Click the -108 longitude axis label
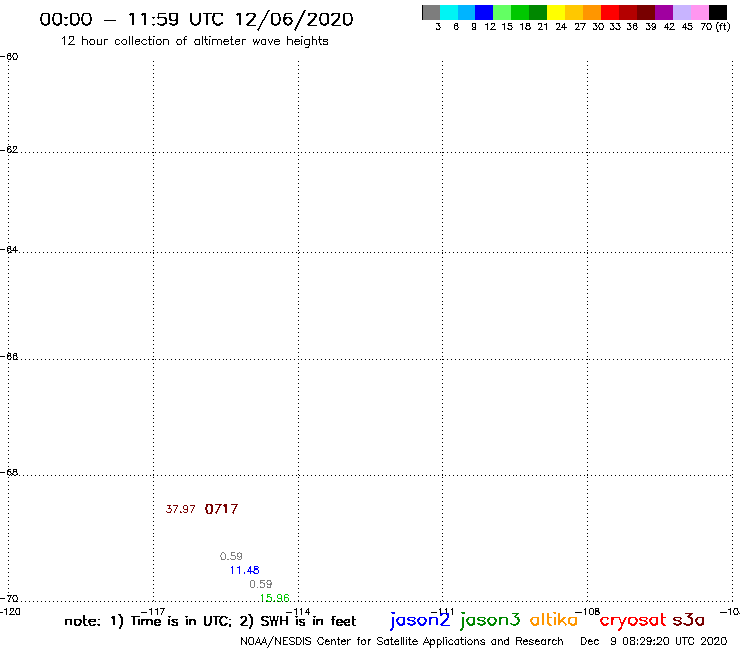This screenshot has height=650, width=740. (x=588, y=612)
